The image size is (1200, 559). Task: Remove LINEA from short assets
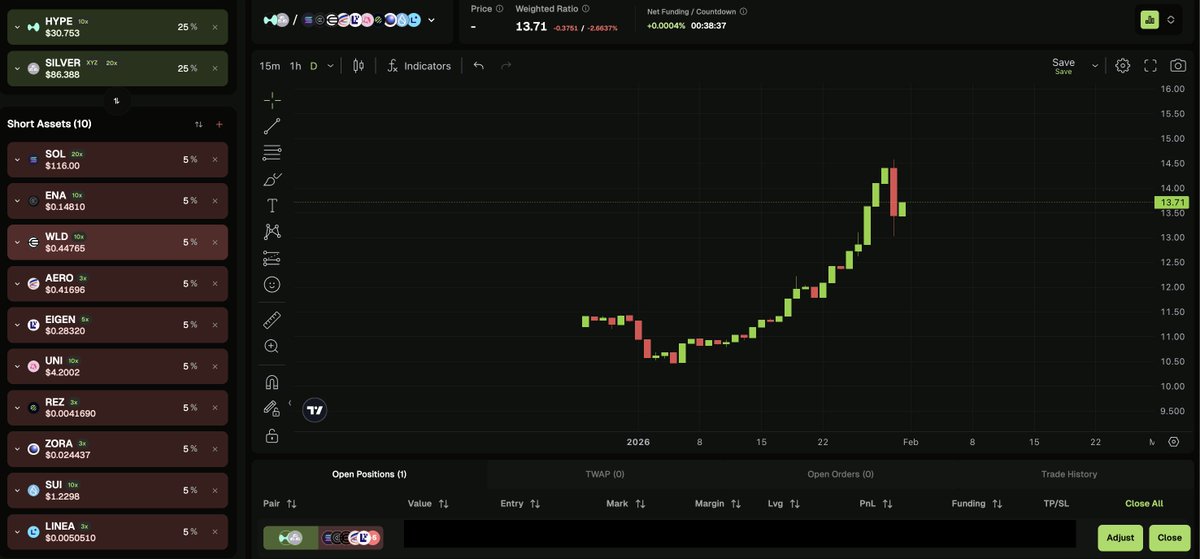point(215,531)
